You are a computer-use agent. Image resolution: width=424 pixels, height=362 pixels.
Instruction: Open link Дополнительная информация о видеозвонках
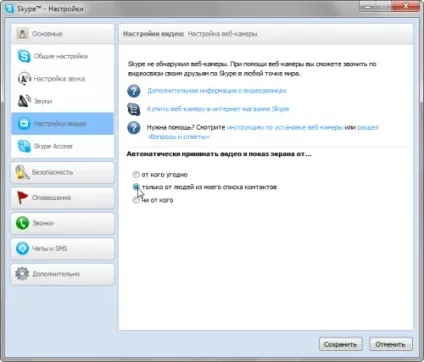pyautogui.click(x=217, y=91)
